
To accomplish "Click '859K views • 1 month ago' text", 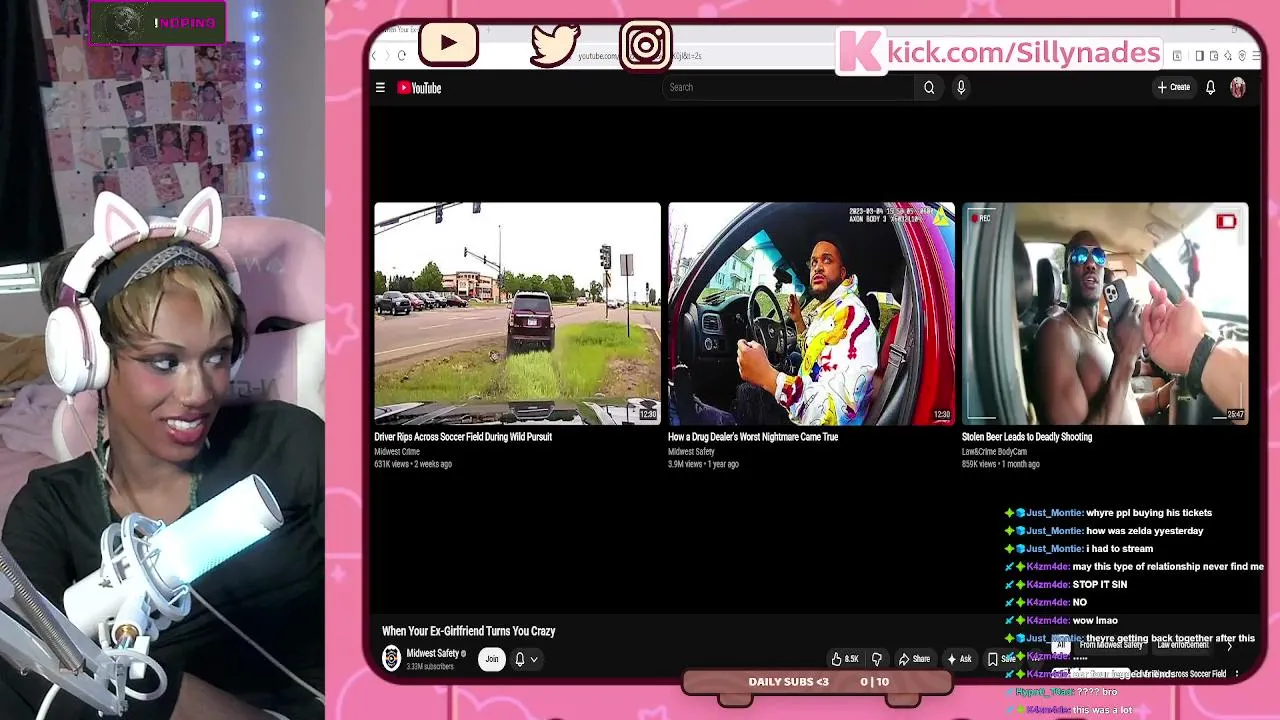I will click(x=1001, y=464).
